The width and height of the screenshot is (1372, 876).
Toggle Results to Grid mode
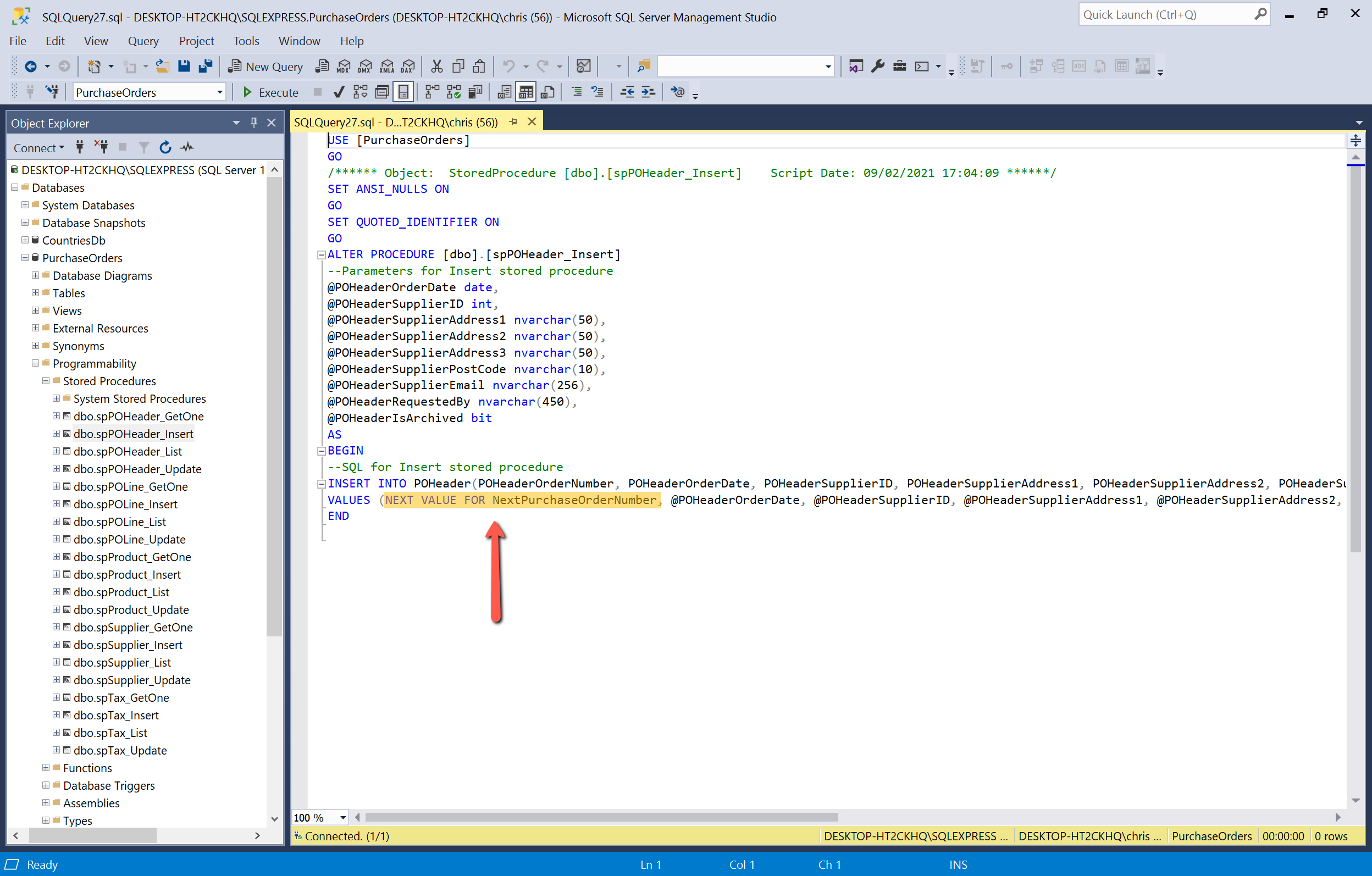pos(525,92)
